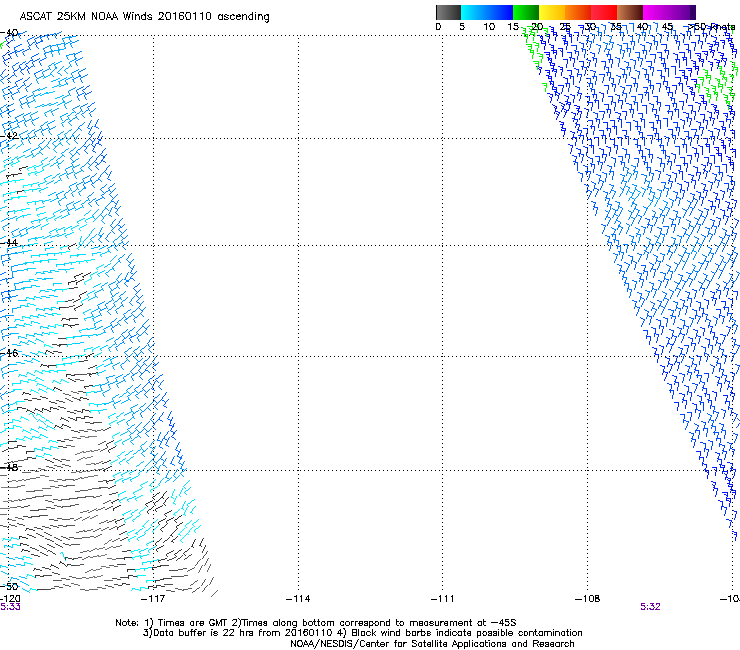Click the '-114' longitude axis label

point(298,599)
